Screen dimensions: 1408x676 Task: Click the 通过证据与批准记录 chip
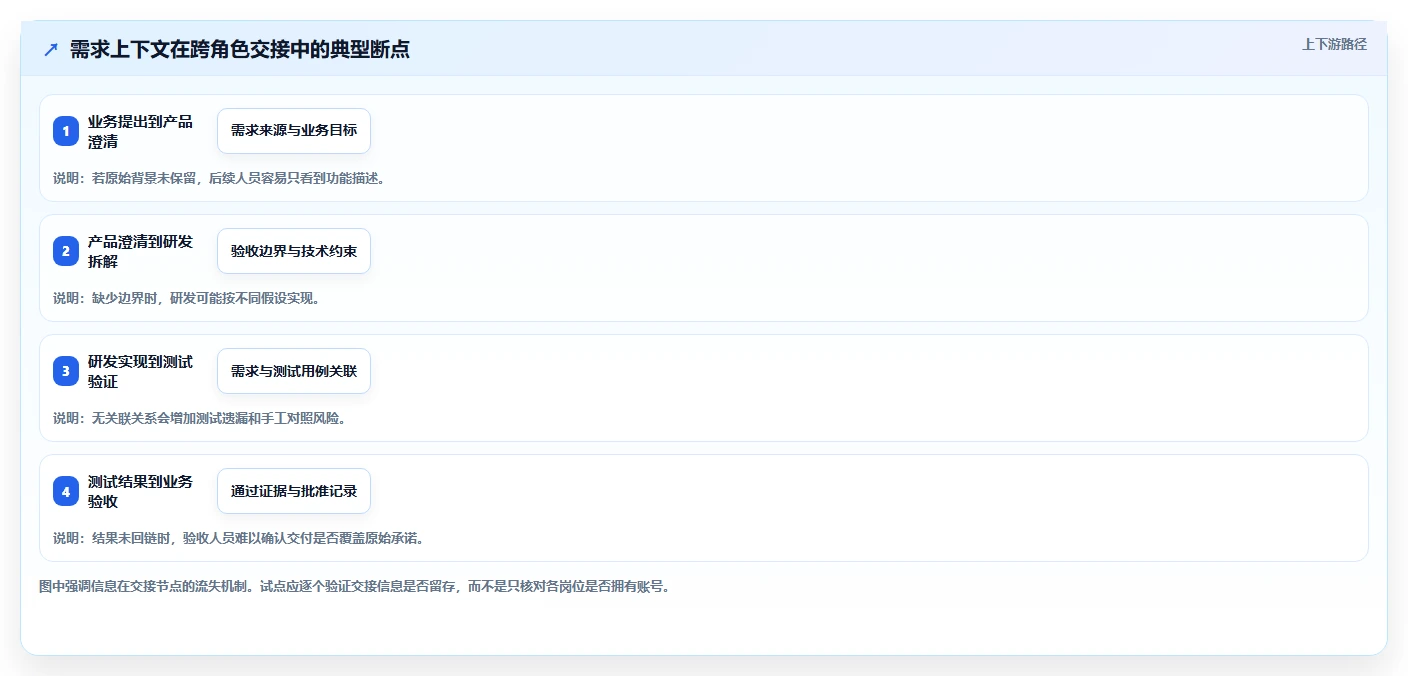[294, 491]
